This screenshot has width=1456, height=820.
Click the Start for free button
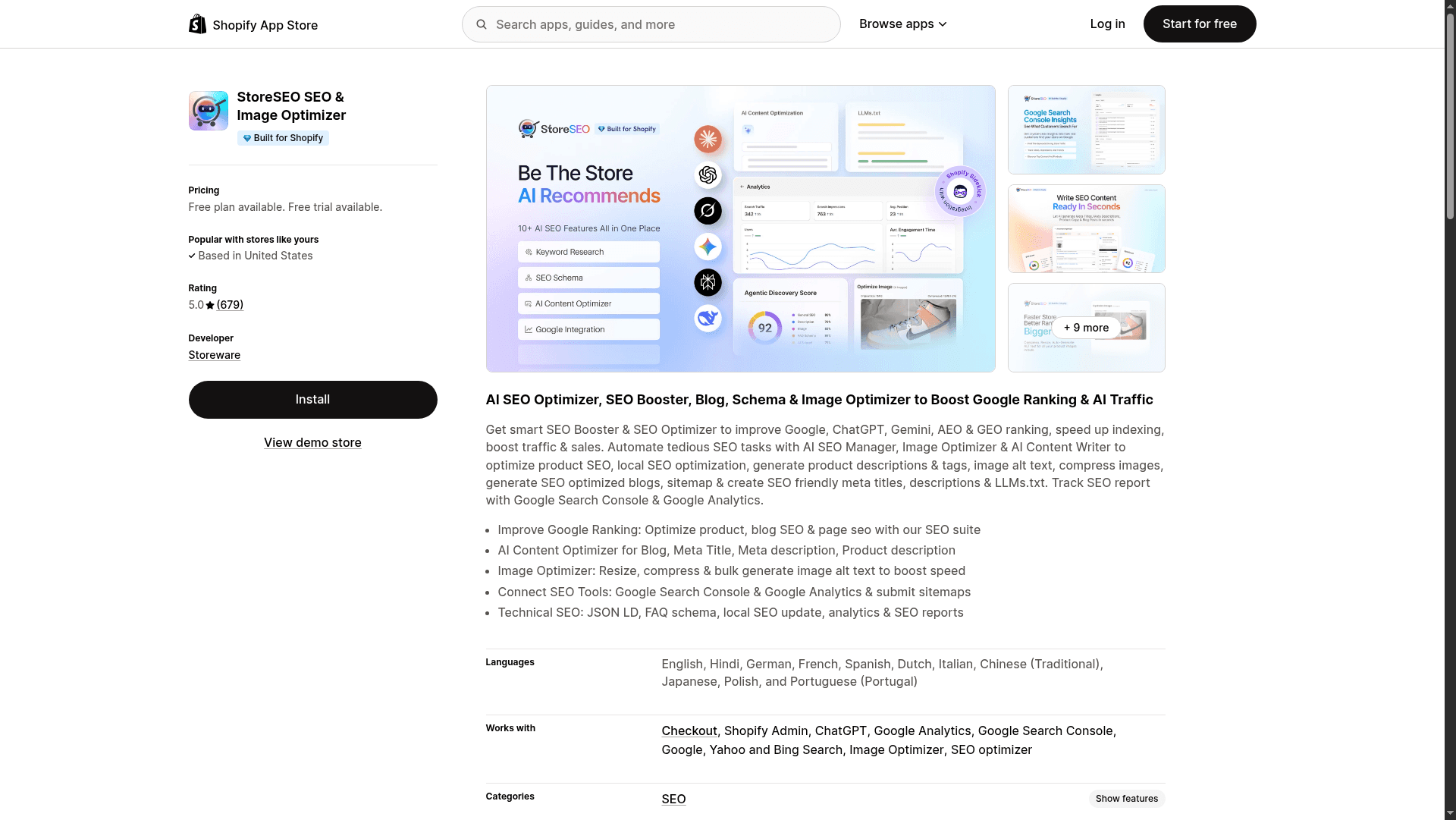tap(1199, 24)
